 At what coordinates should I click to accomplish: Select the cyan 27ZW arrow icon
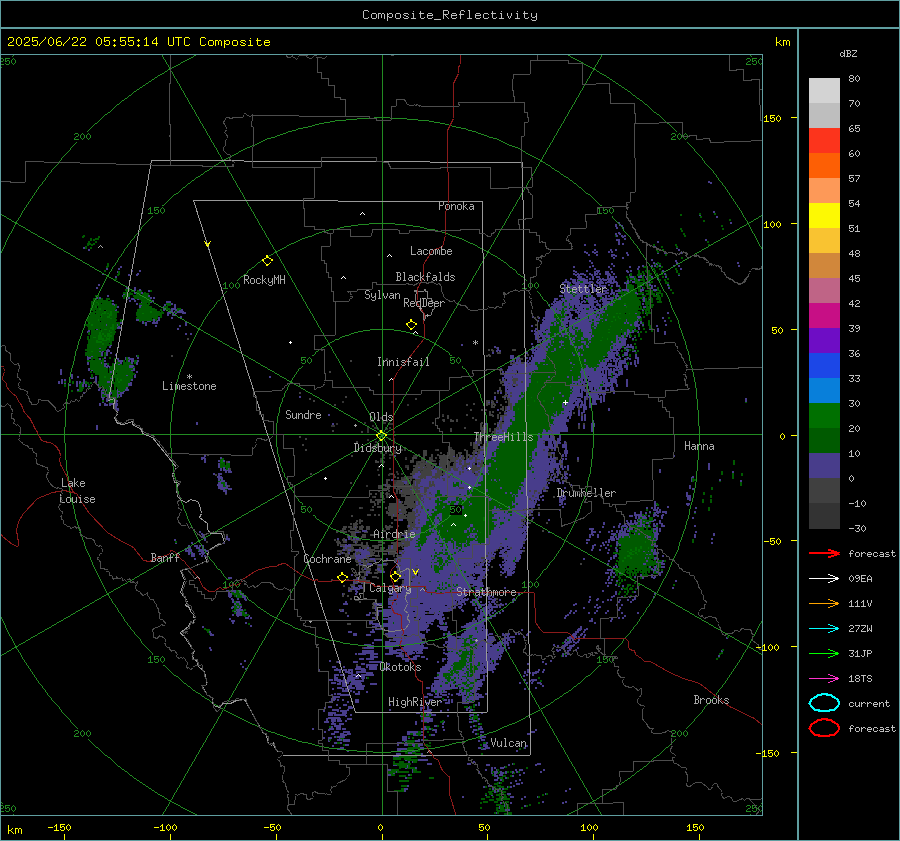tap(824, 629)
